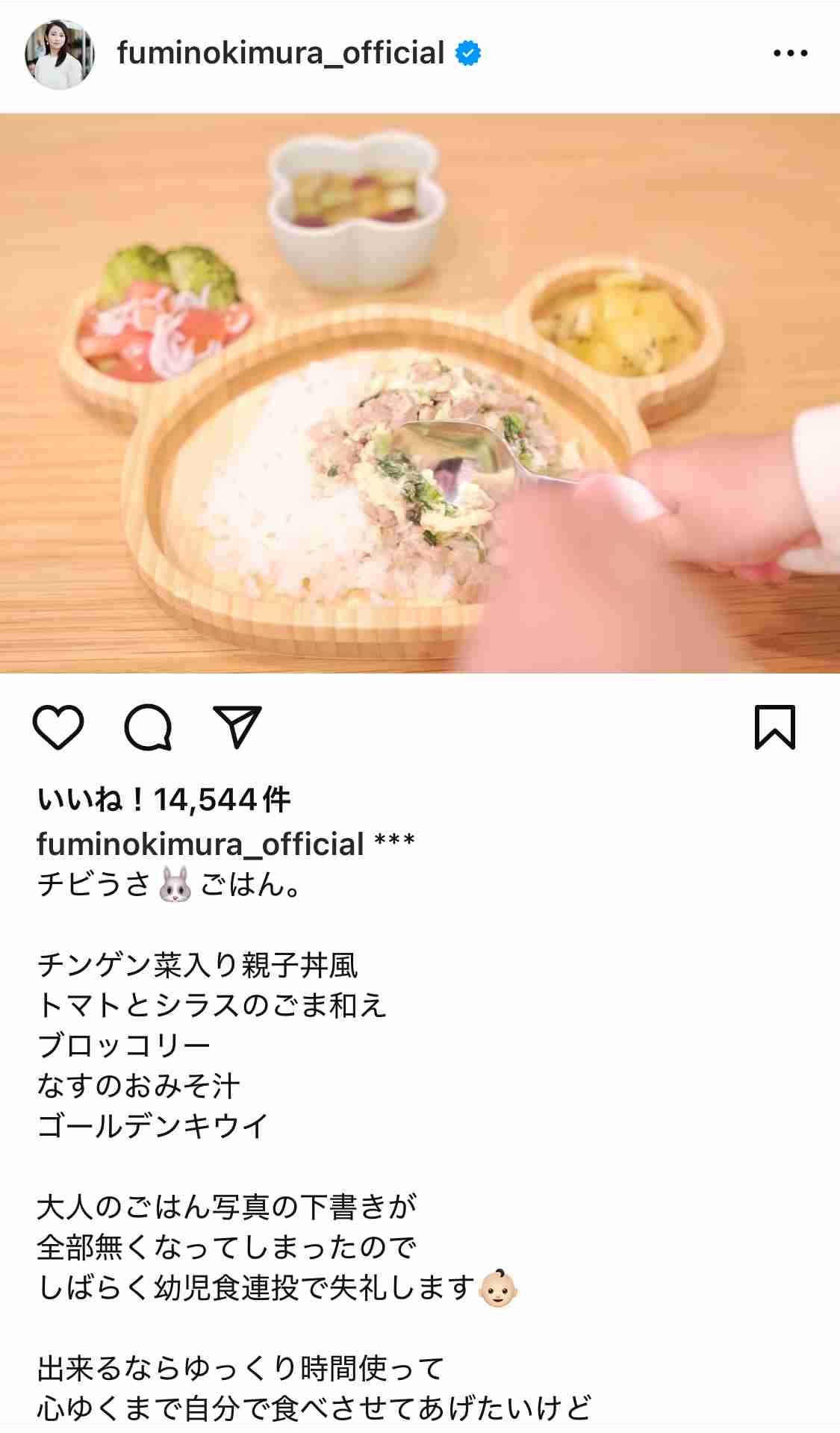
Task: Select caption line チンゲン菜入り親子丼風
Action: 198,966
